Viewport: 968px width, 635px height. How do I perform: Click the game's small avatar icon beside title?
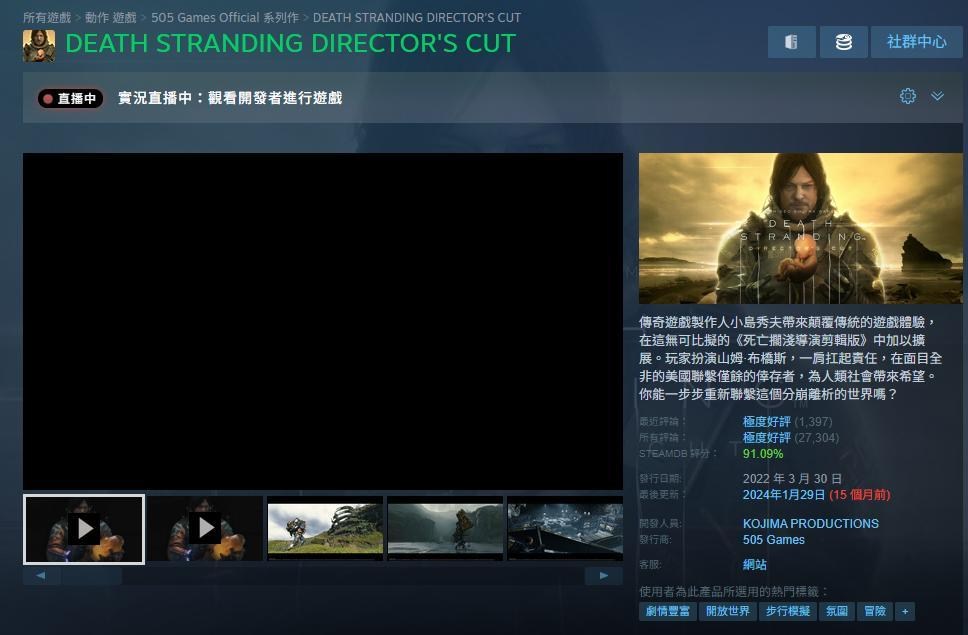click(x=39, y=46)
